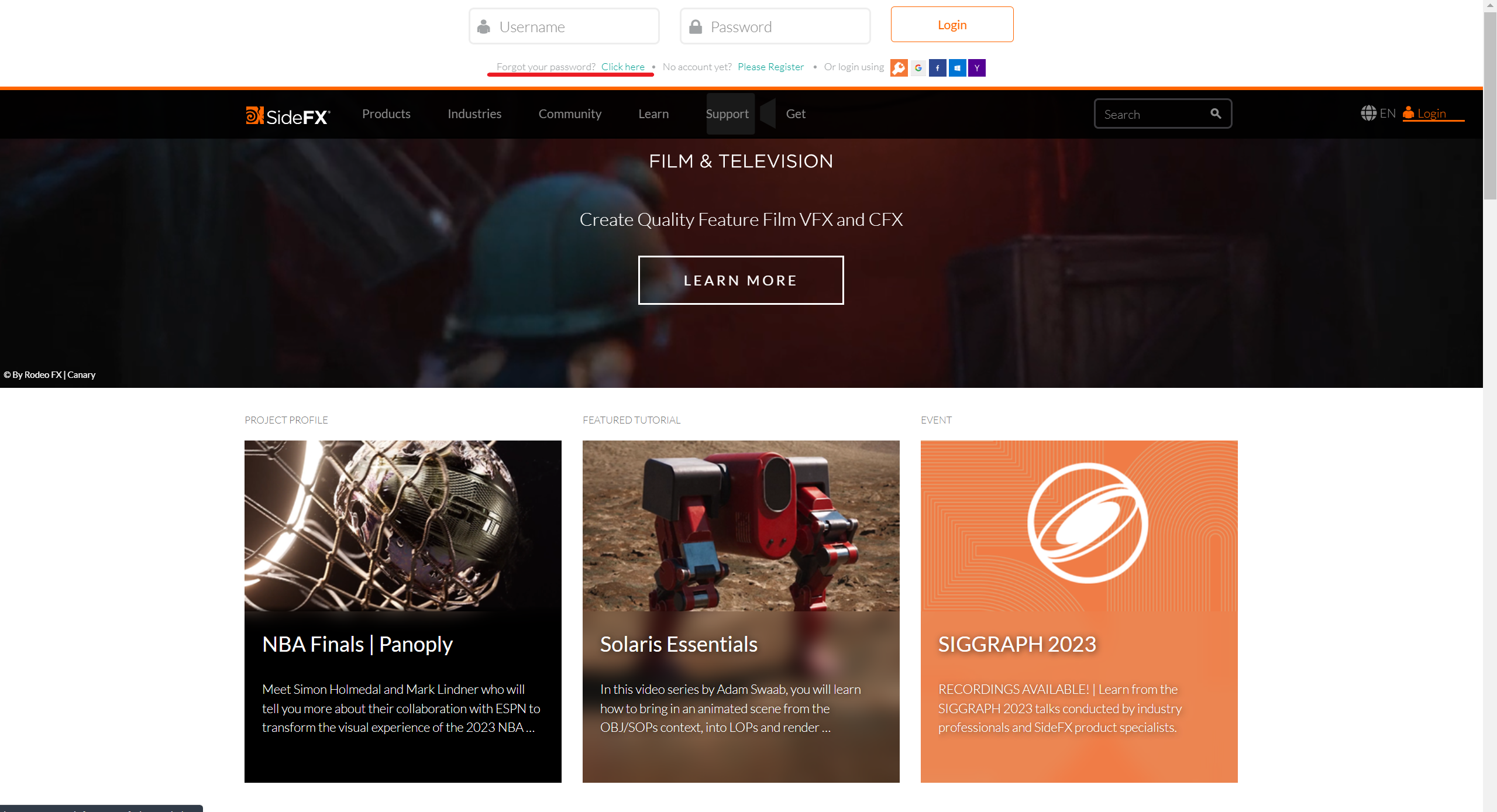Open the SIGGRAPH 2023 logo thumbnail
The image size is (1497, 812).
pos(1079,526)
